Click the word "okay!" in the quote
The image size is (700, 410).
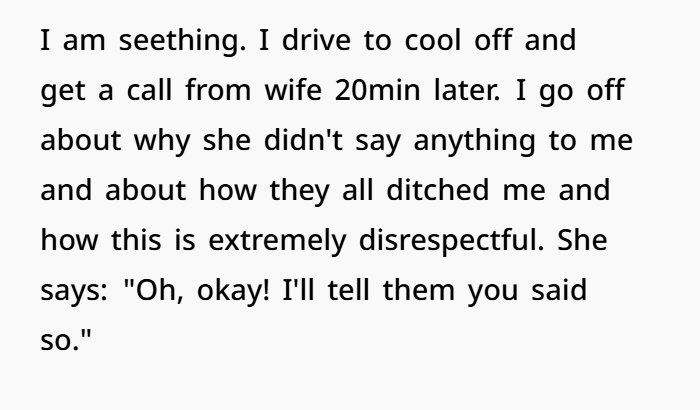233,291
